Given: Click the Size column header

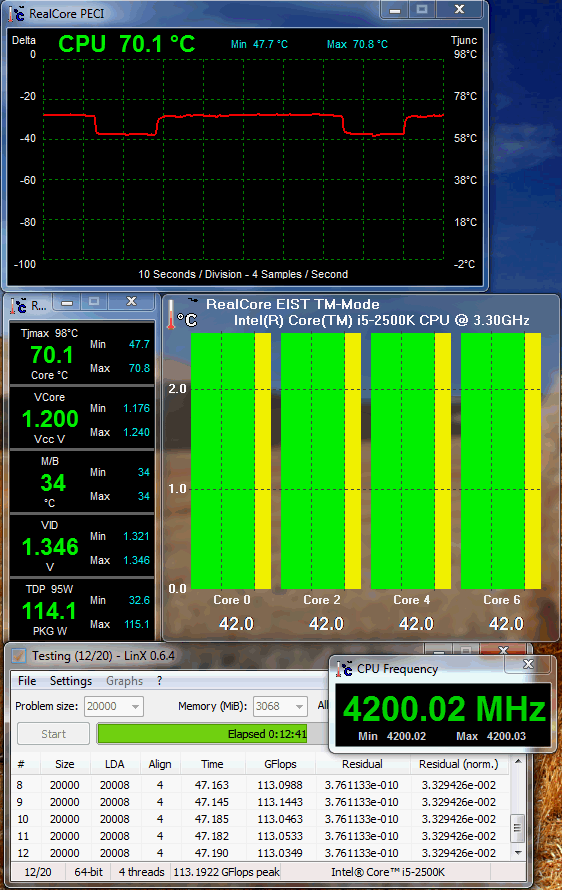Looking at the screenshot, I should pos(65,765).
